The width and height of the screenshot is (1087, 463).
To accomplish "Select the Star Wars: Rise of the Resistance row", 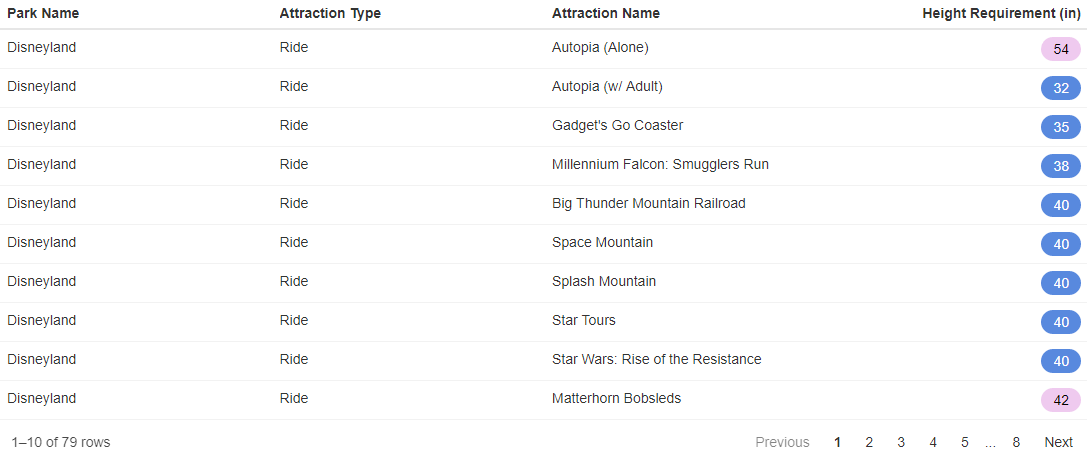I will pos(544,360).
